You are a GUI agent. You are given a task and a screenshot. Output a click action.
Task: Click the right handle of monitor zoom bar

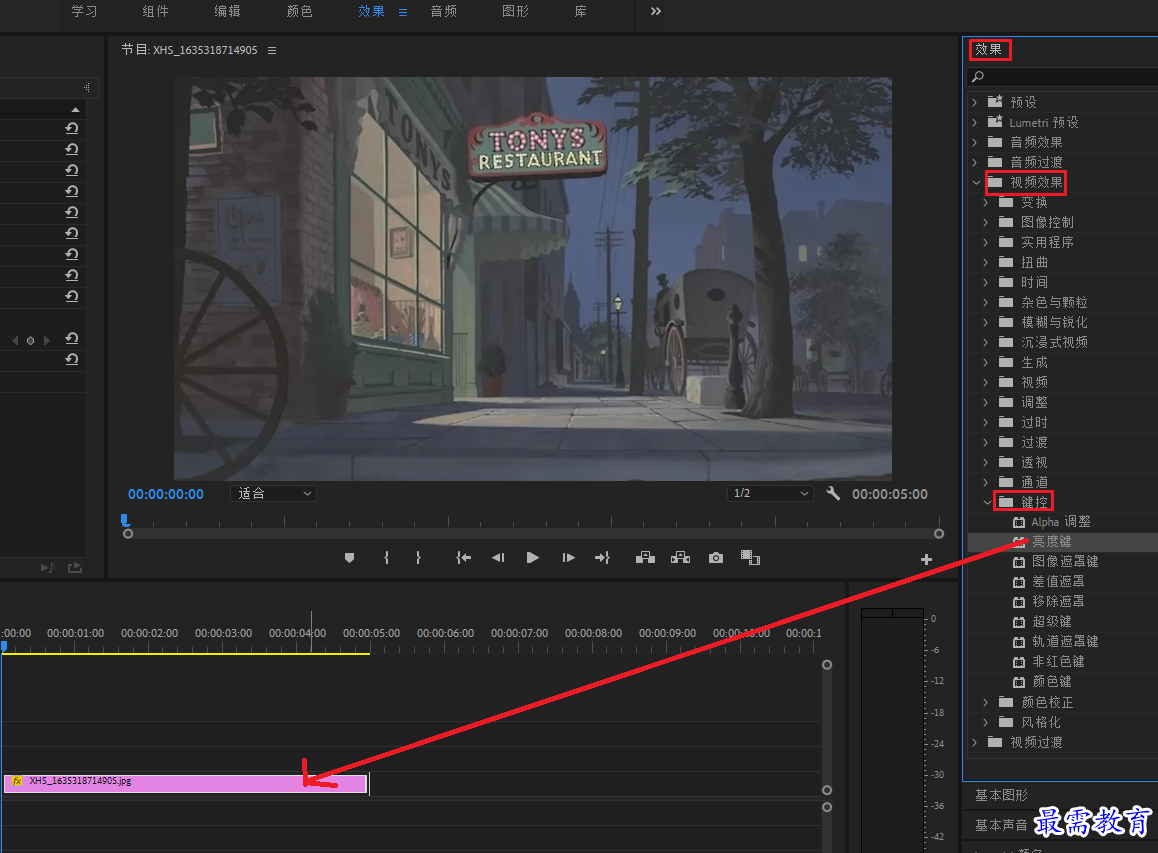point(939,533)
